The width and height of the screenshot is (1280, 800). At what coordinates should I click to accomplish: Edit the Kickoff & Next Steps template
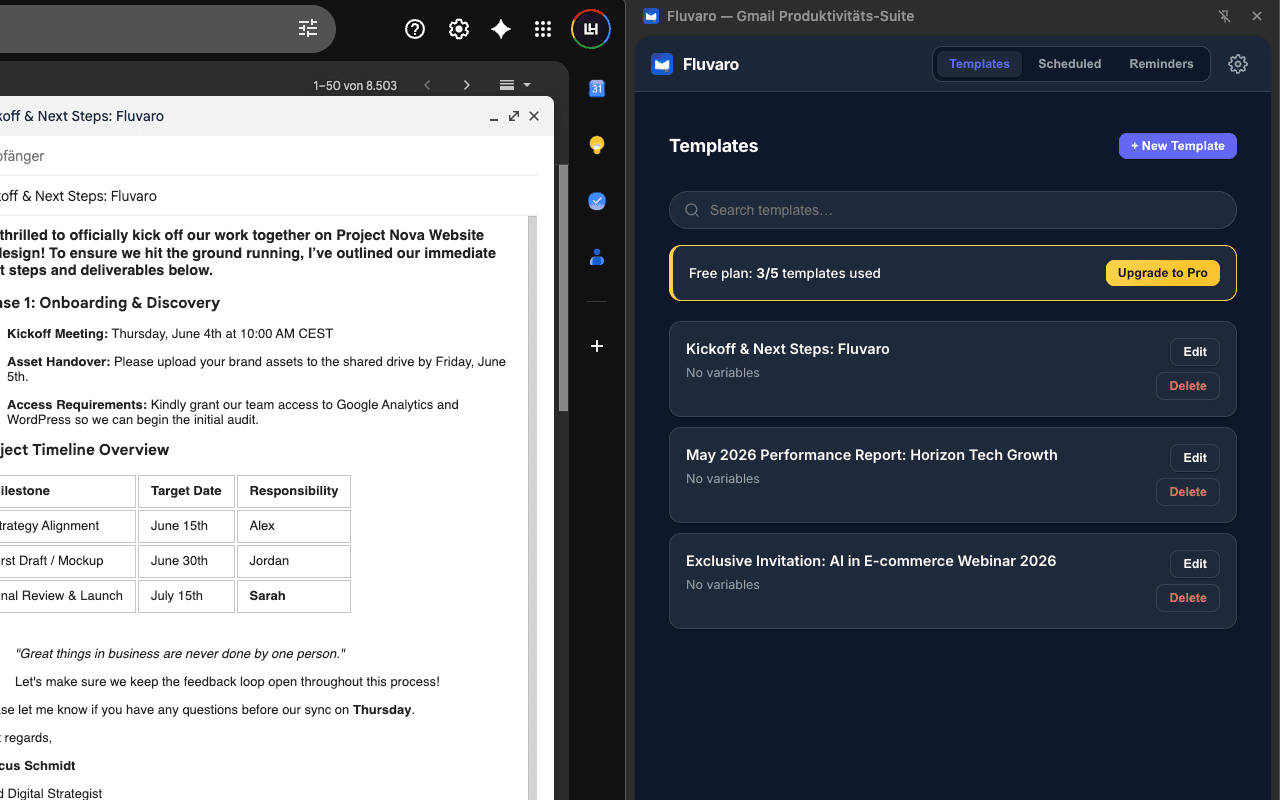(1195, 352)
